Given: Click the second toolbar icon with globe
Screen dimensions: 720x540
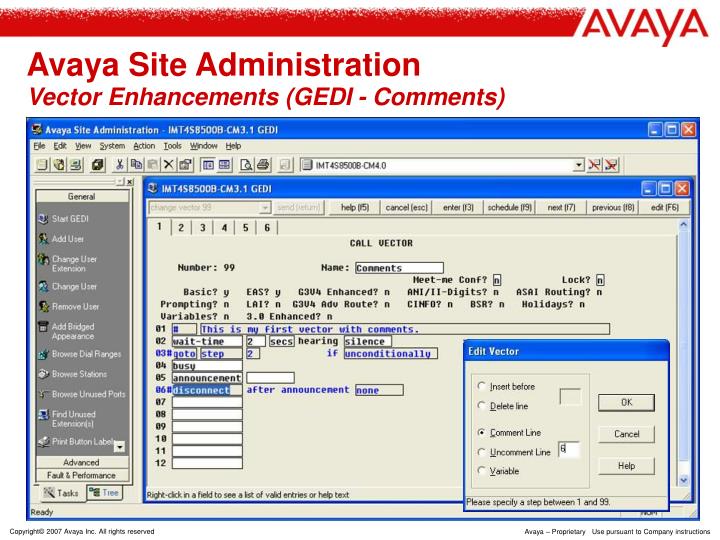Looking at the screenshot, I should [x=59, y=165].
